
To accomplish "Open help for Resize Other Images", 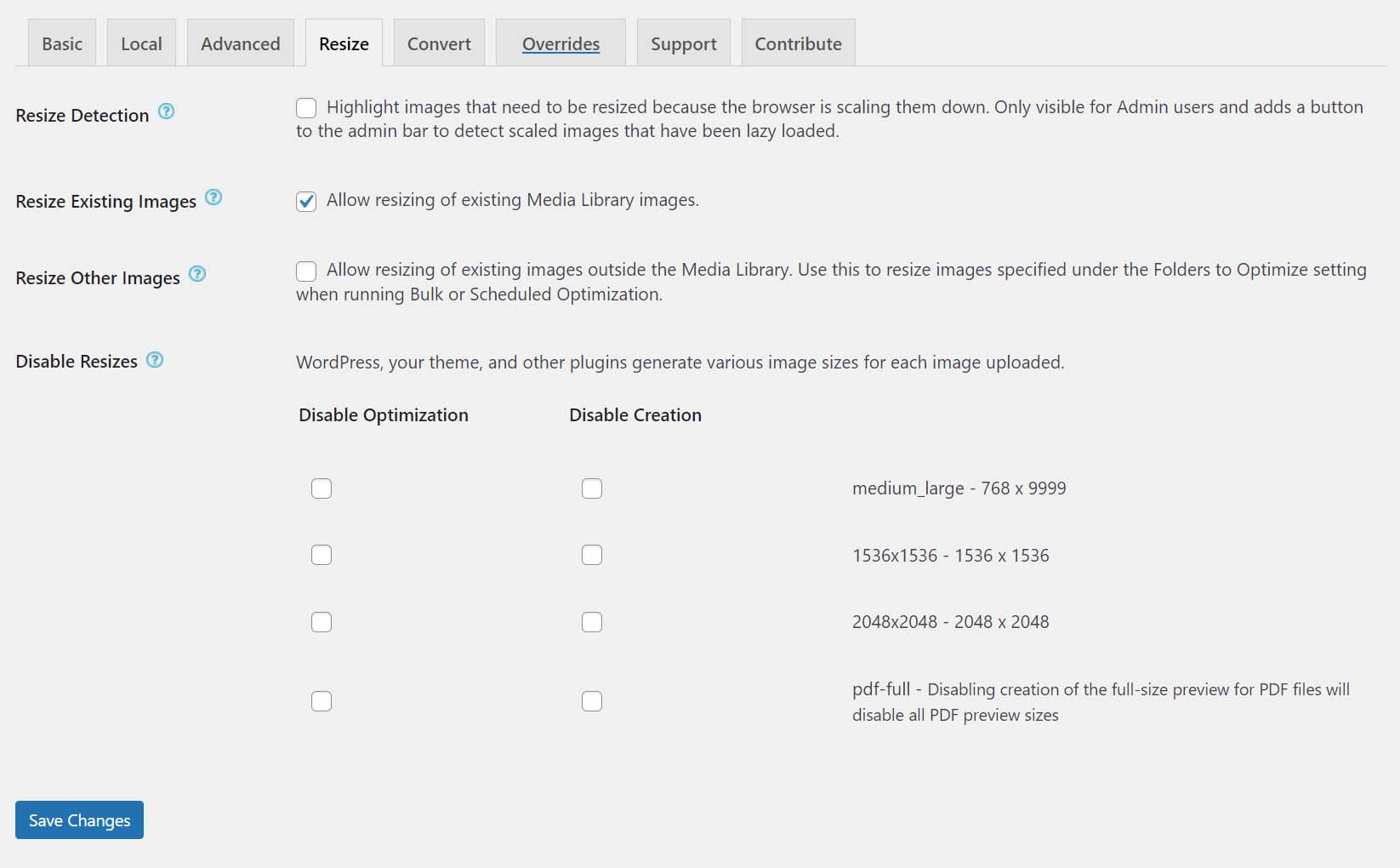I will click(x=196, y=274).
